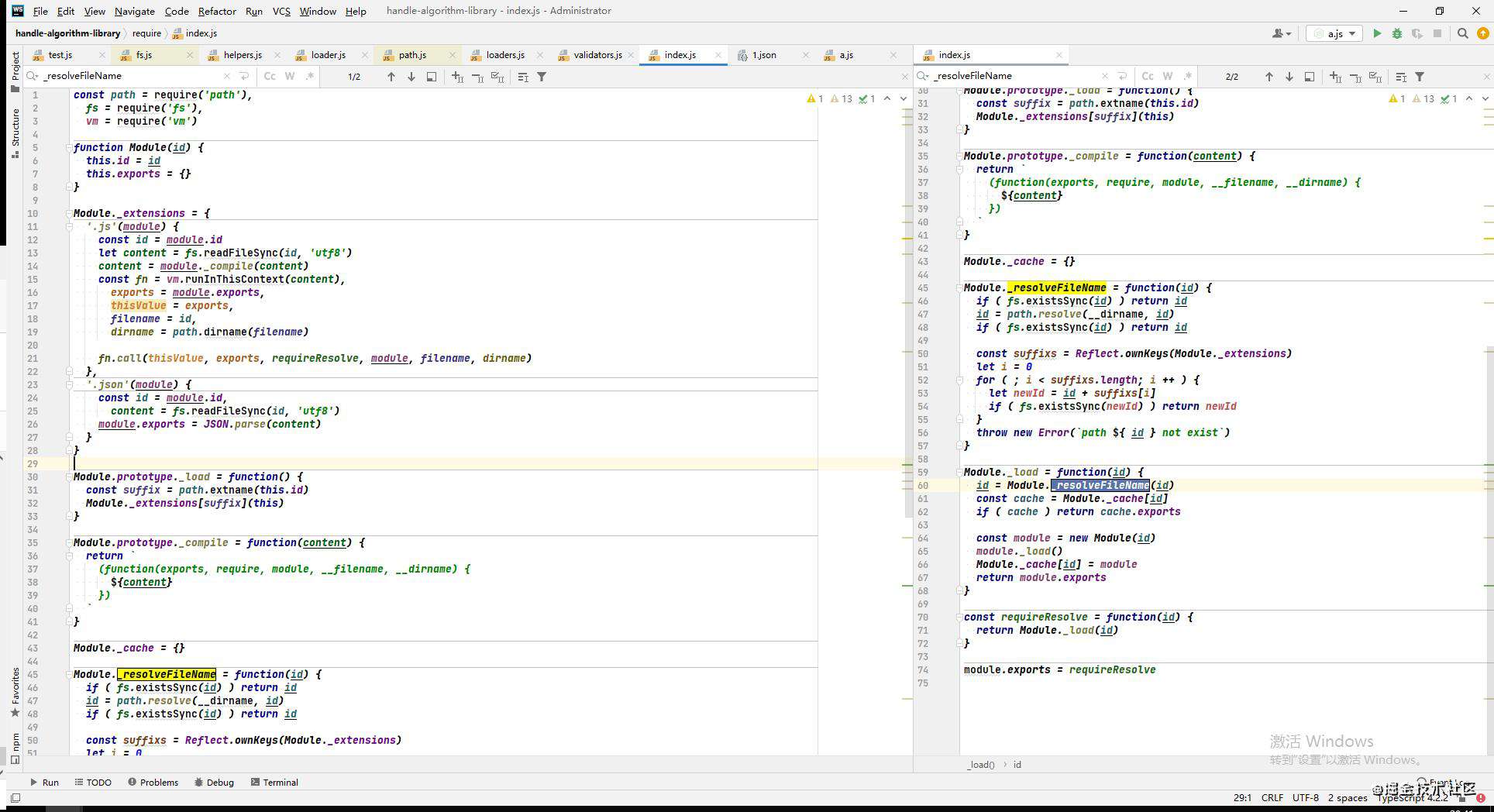Screen dimensions: 1494x812
Task: Open the Project side panel
Action: click(15, 72)
